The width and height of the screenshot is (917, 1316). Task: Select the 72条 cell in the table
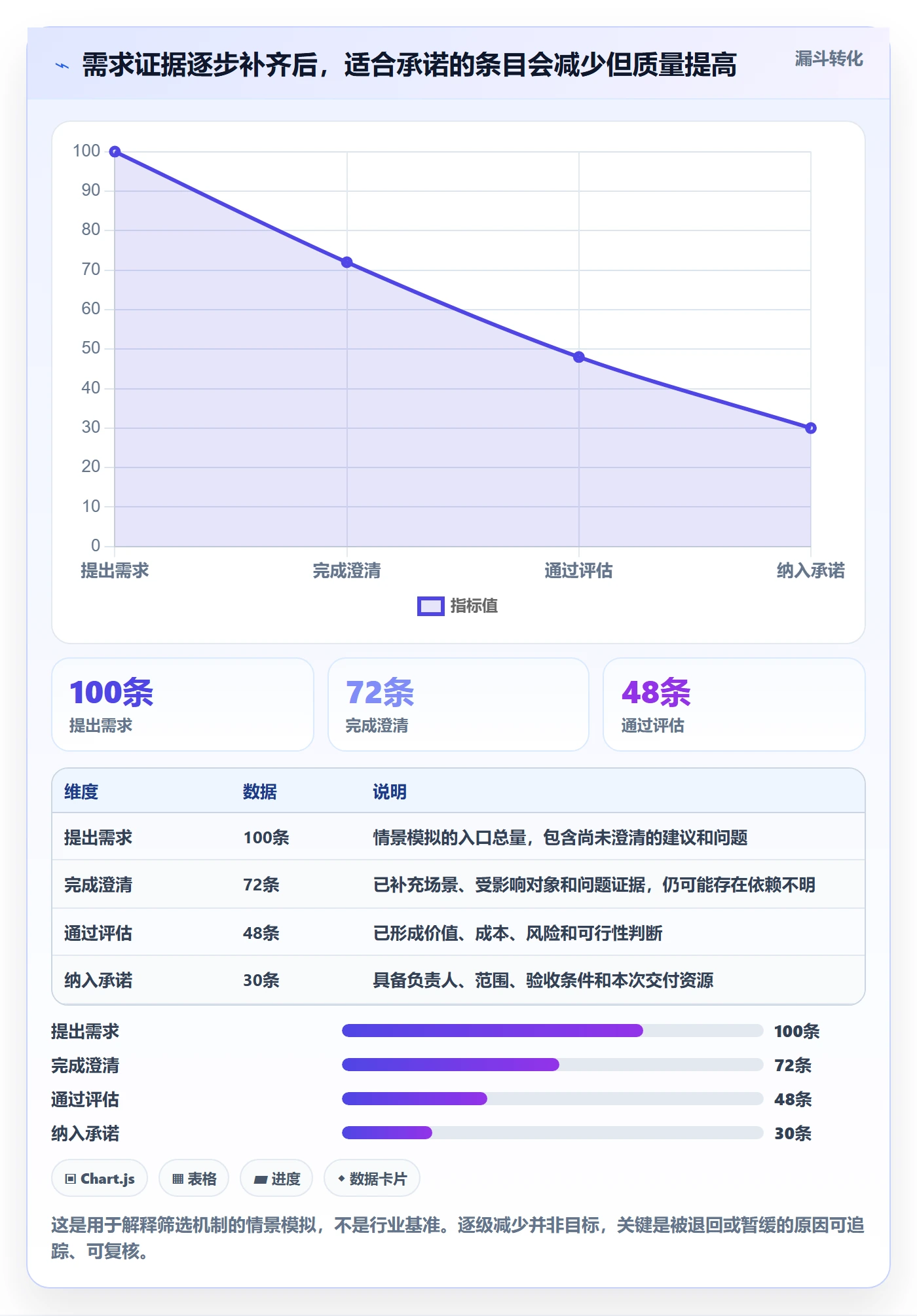point(261,885)
